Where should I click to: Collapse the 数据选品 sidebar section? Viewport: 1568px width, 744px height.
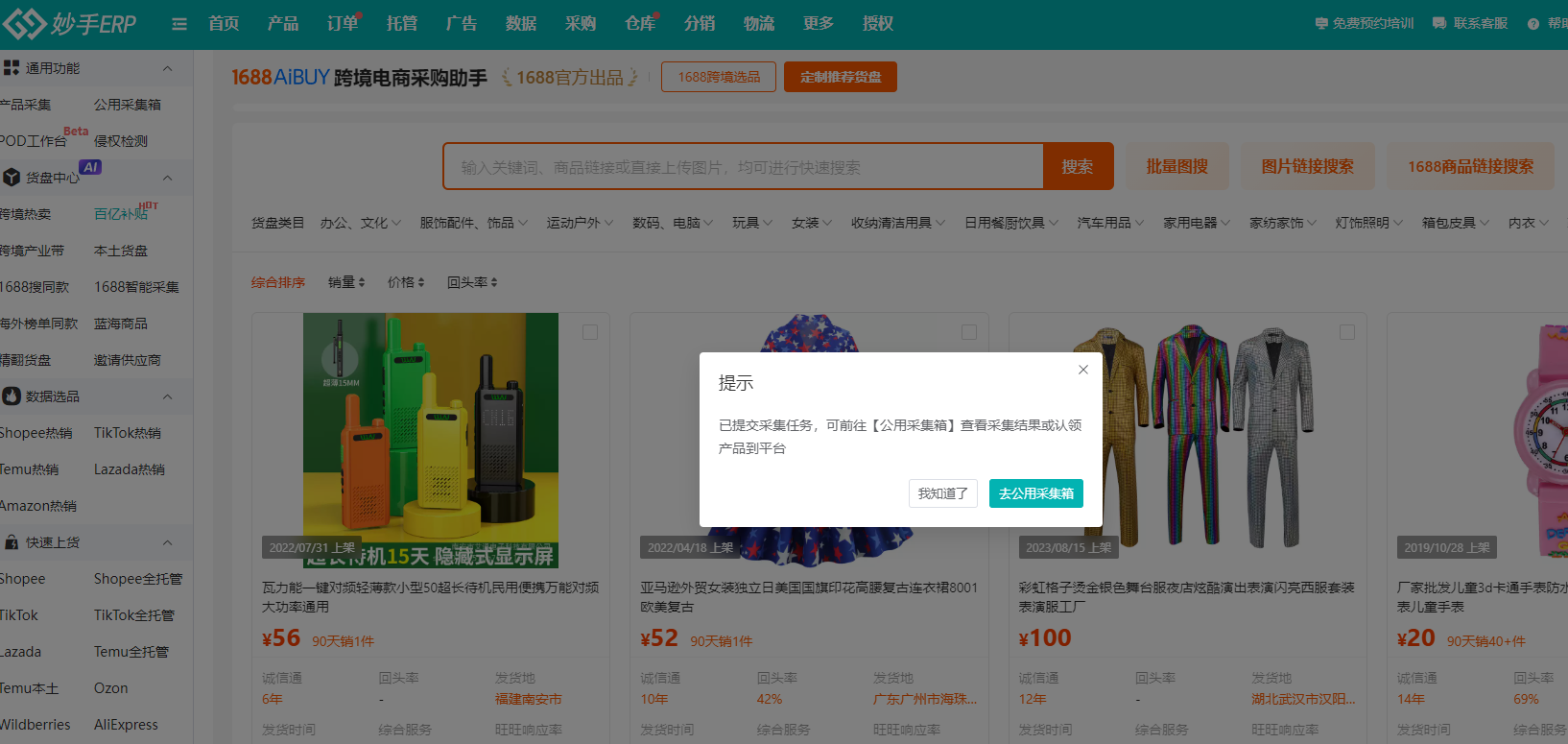click(x=168, y=396)
